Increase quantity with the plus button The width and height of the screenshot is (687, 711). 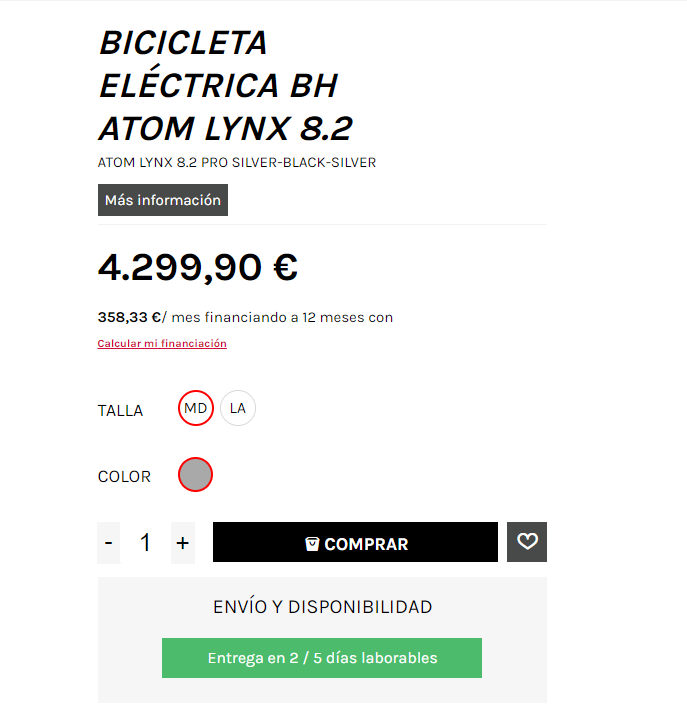pyautogui.click(x=182, y=543)
